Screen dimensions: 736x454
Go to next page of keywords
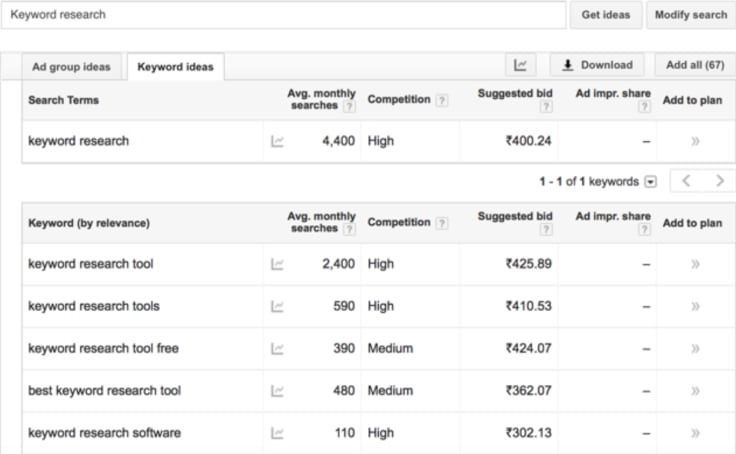click(720, 181)
